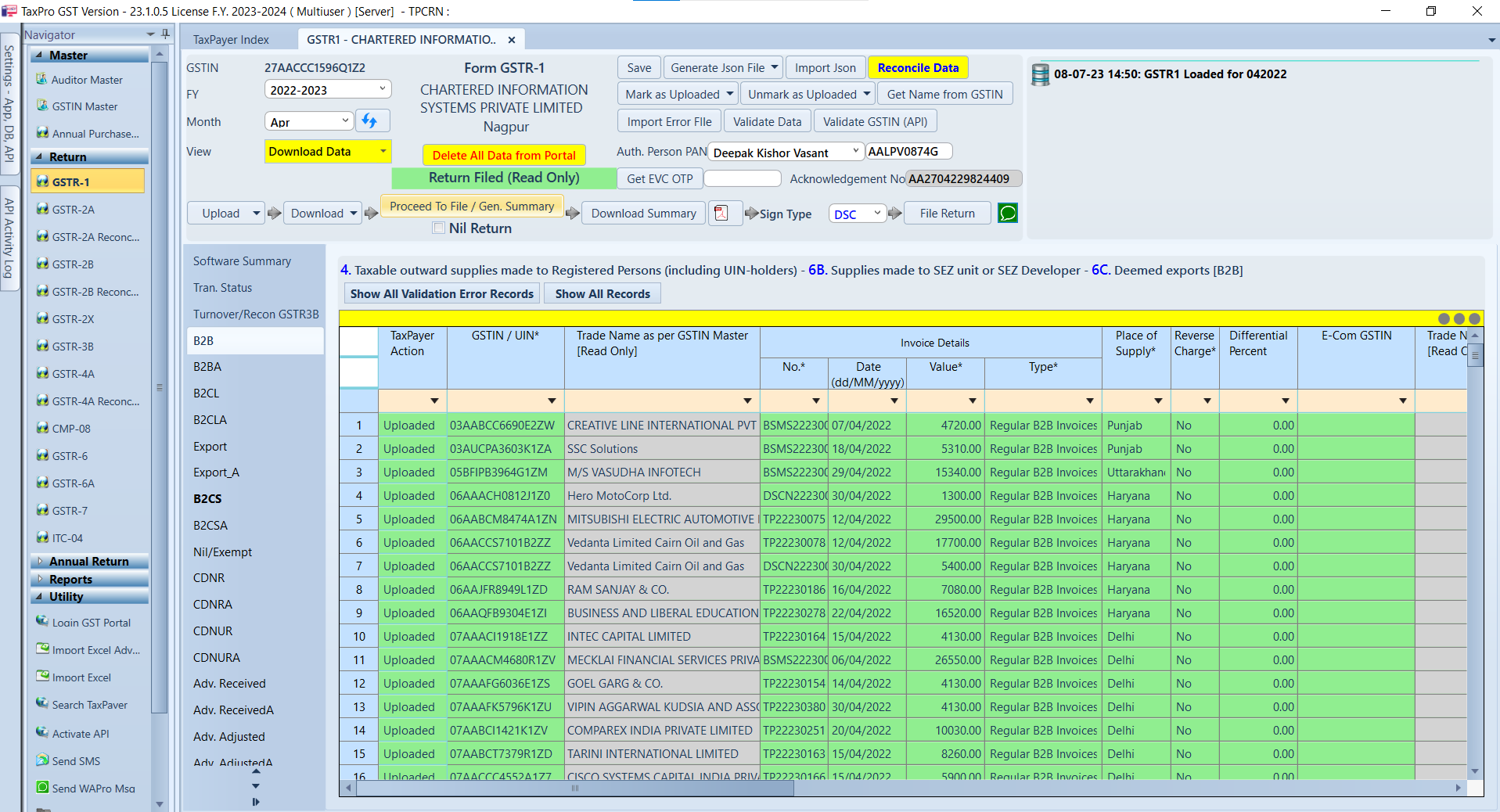Click Proceed To File / Gen. Summary
The height and width of the screenshot is (812, 1500).
[472, 207]
